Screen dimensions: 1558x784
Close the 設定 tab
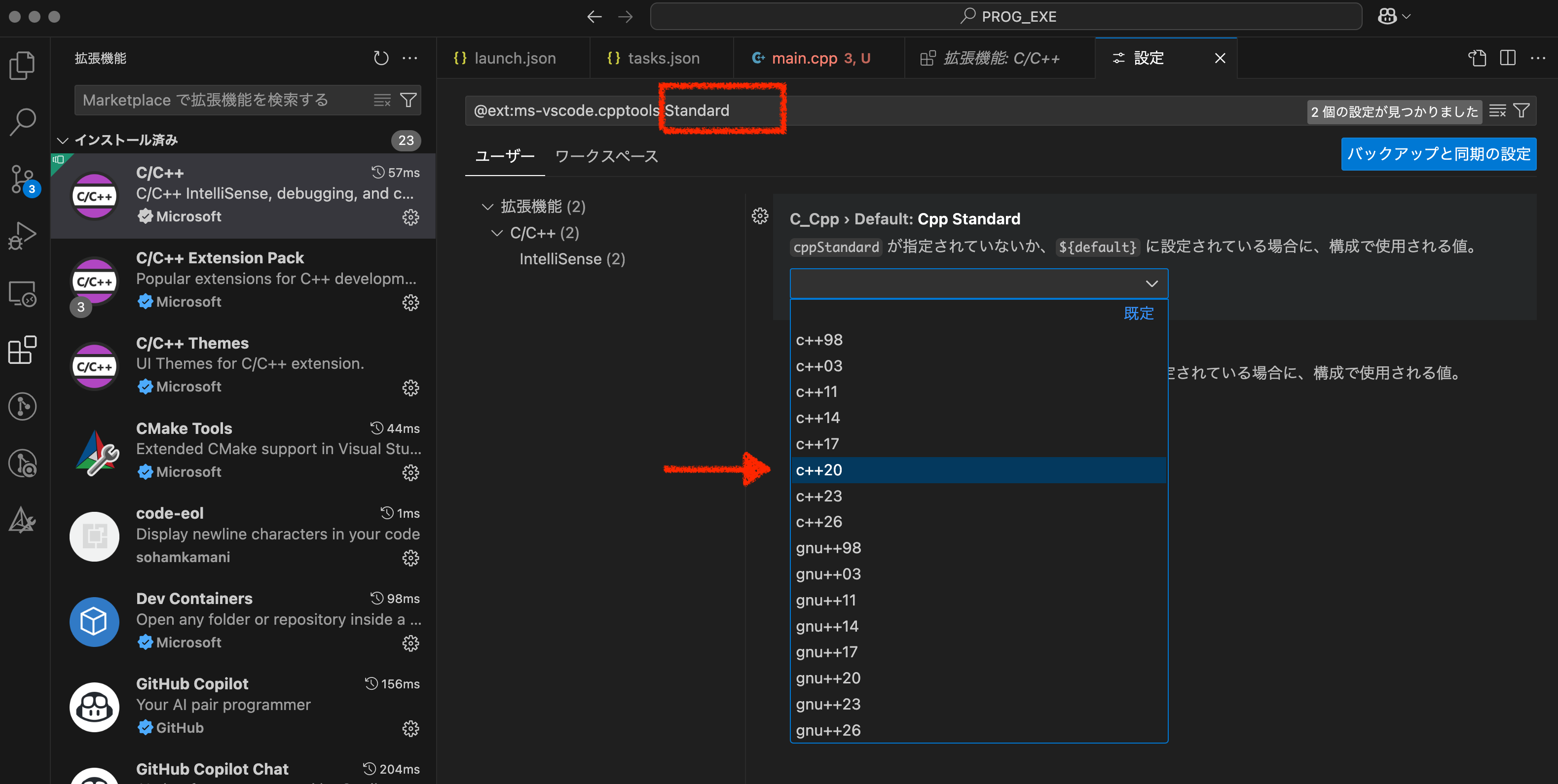point(1220,58)
